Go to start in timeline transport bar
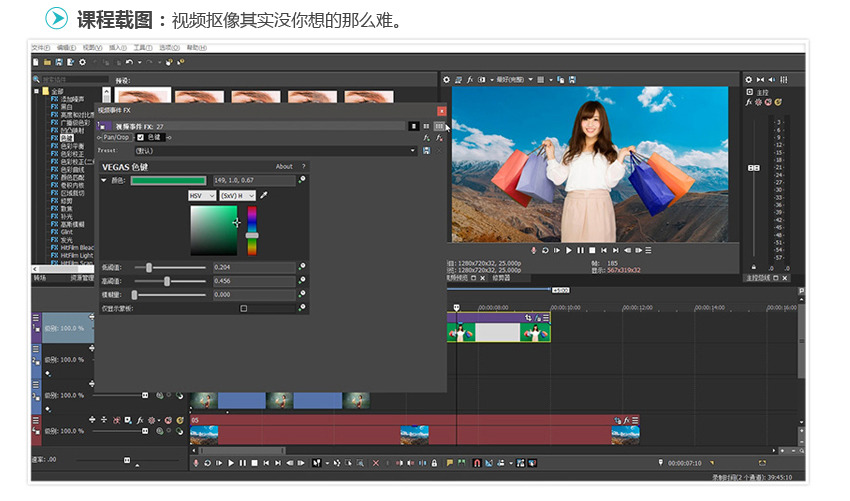Screen dimensions: 850x501 tap(266, 463)
